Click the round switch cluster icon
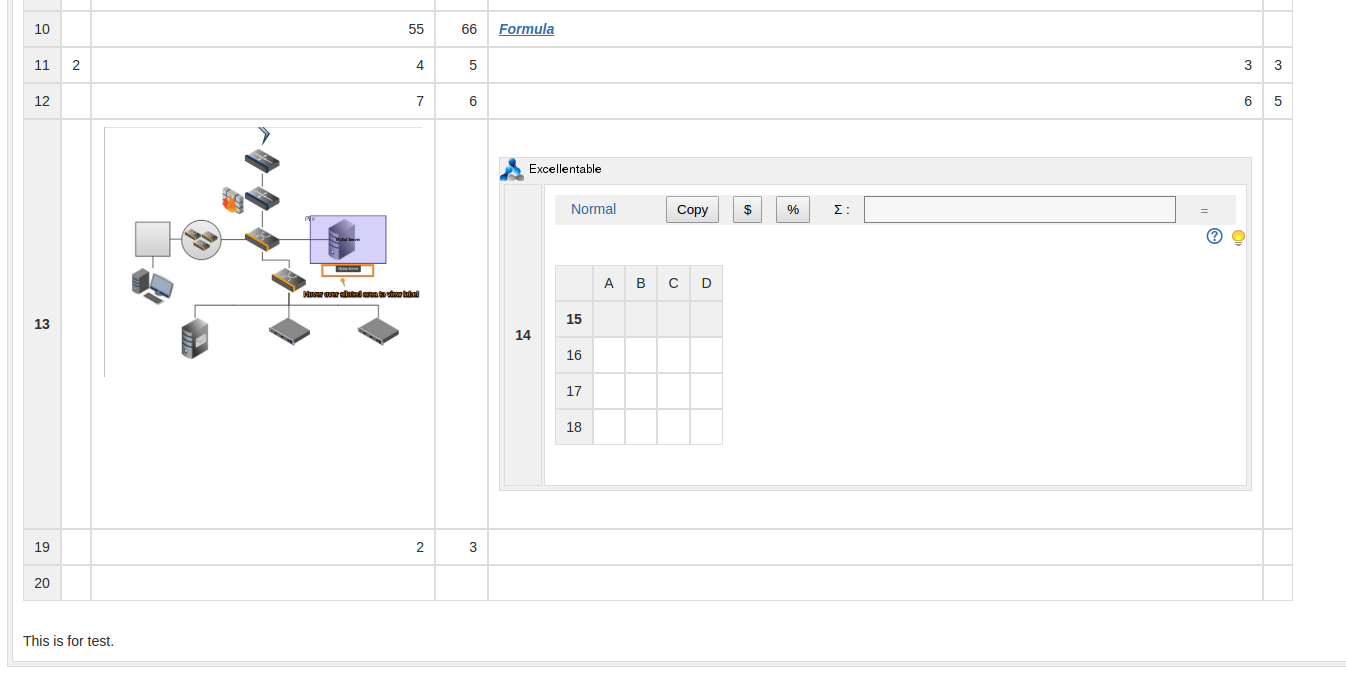Image resolution: width=1346 pixels, height=677 pixels. [201, 239]
